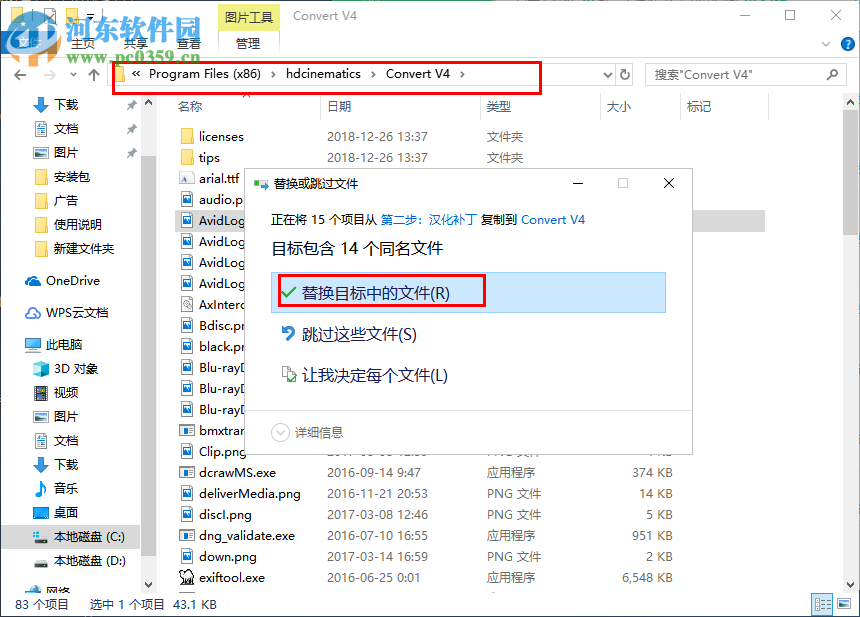Viewport: 860px width, 617px height.
Task: Switch to the 查看 ribbon tab
Action: tap(189, 43)
